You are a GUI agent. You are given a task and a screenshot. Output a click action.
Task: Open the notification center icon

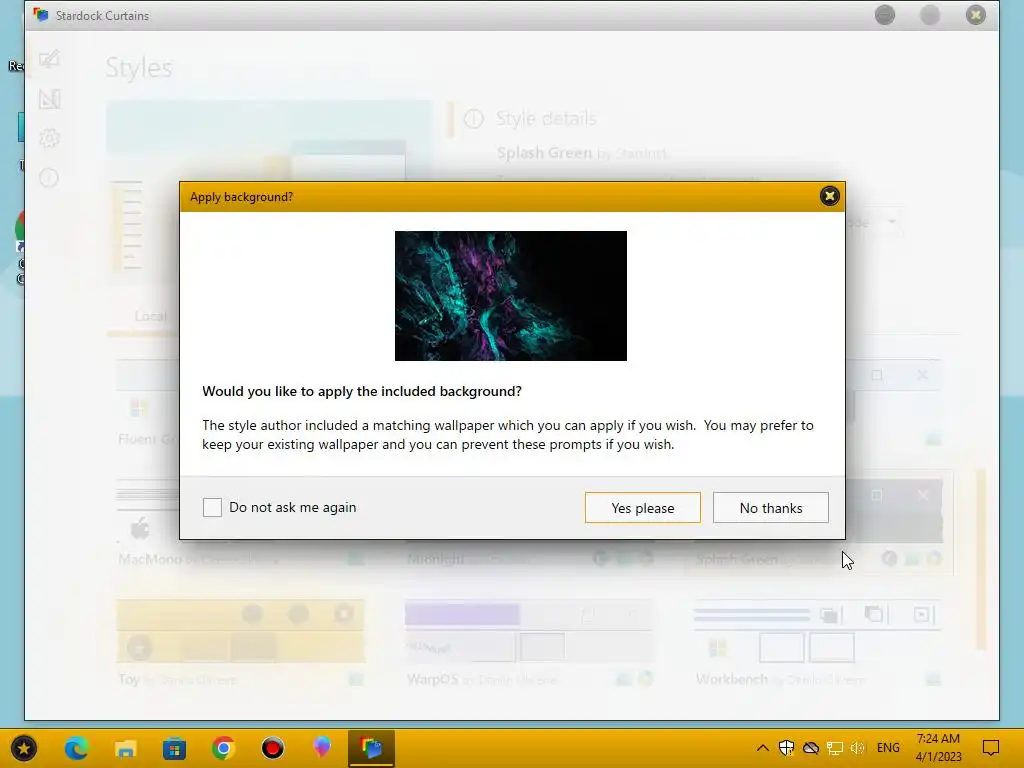pos(991,748)
